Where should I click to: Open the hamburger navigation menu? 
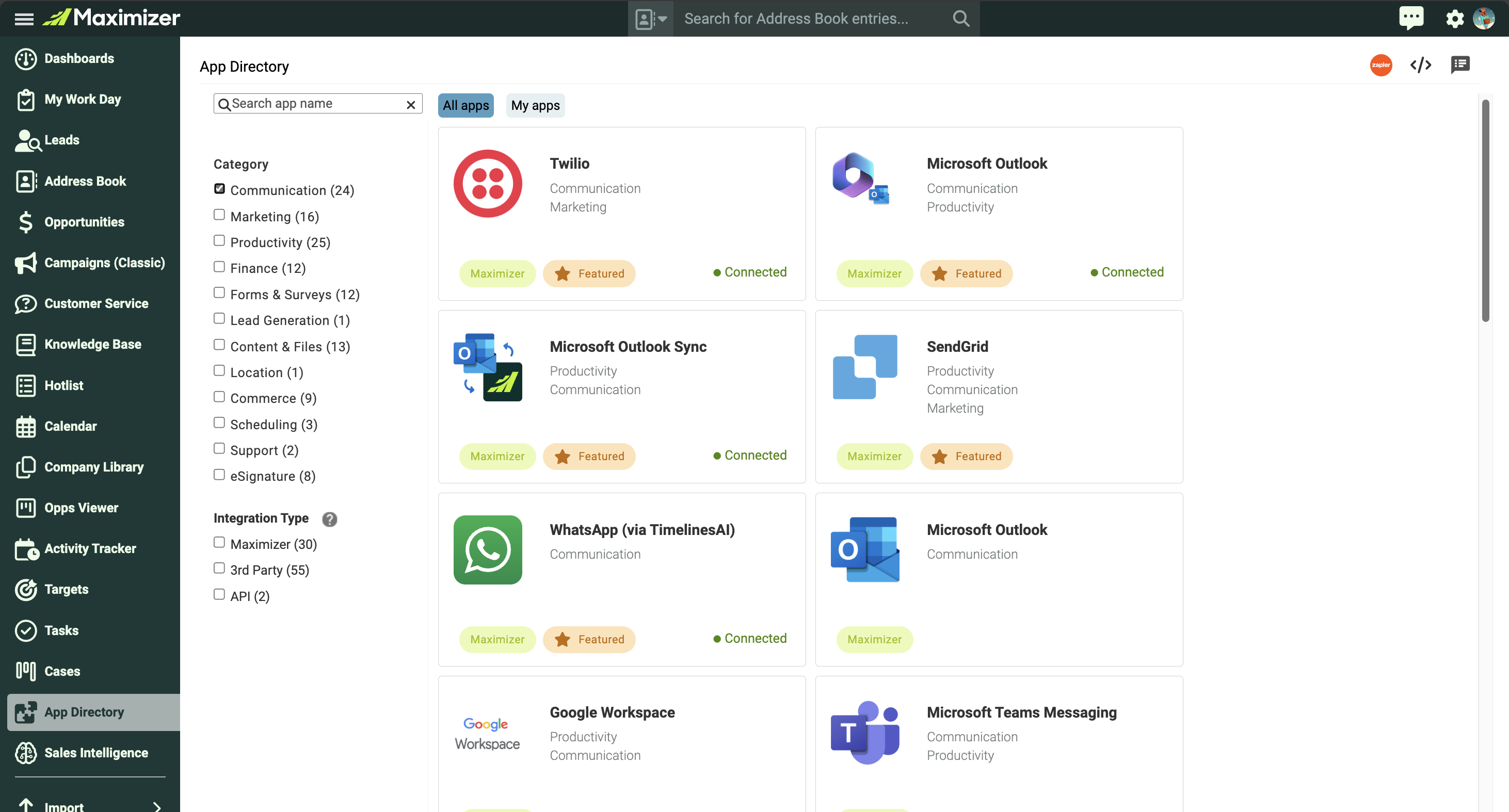[24, 18]
